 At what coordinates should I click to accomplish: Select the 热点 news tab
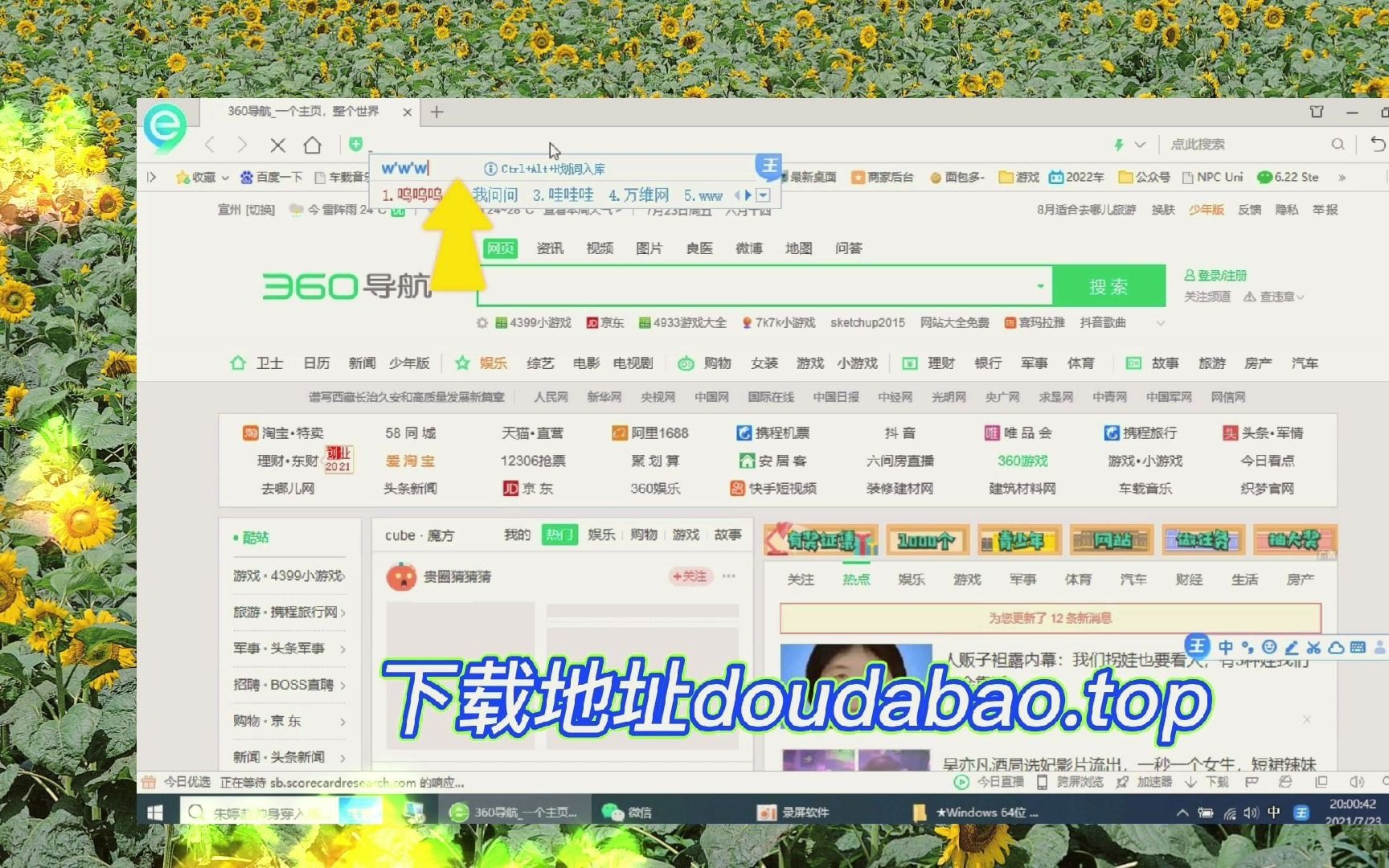point(856,579)
